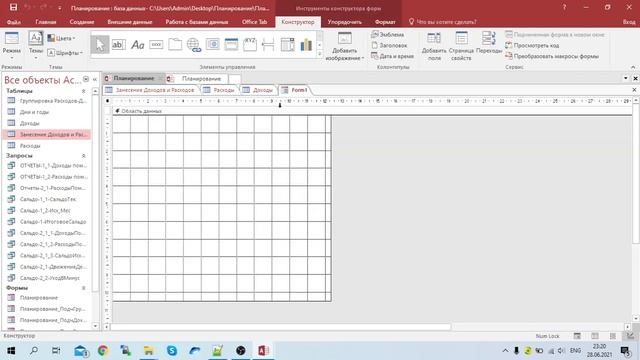The image size is (640, 360).
Task: Choose the Select arrow tool in controls
Action: tap(100, 44)
